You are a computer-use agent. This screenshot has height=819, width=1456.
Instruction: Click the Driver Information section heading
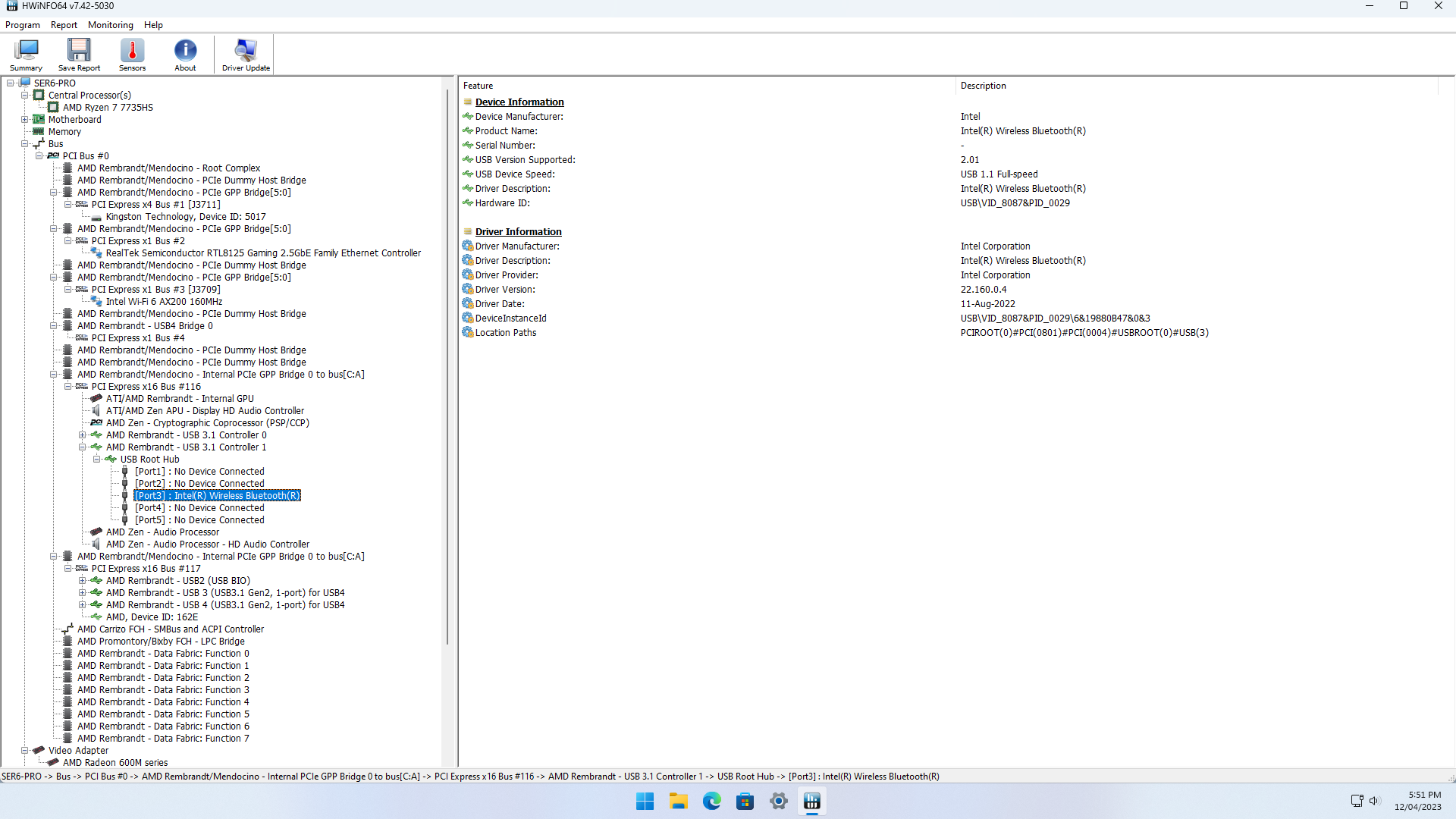518,231
